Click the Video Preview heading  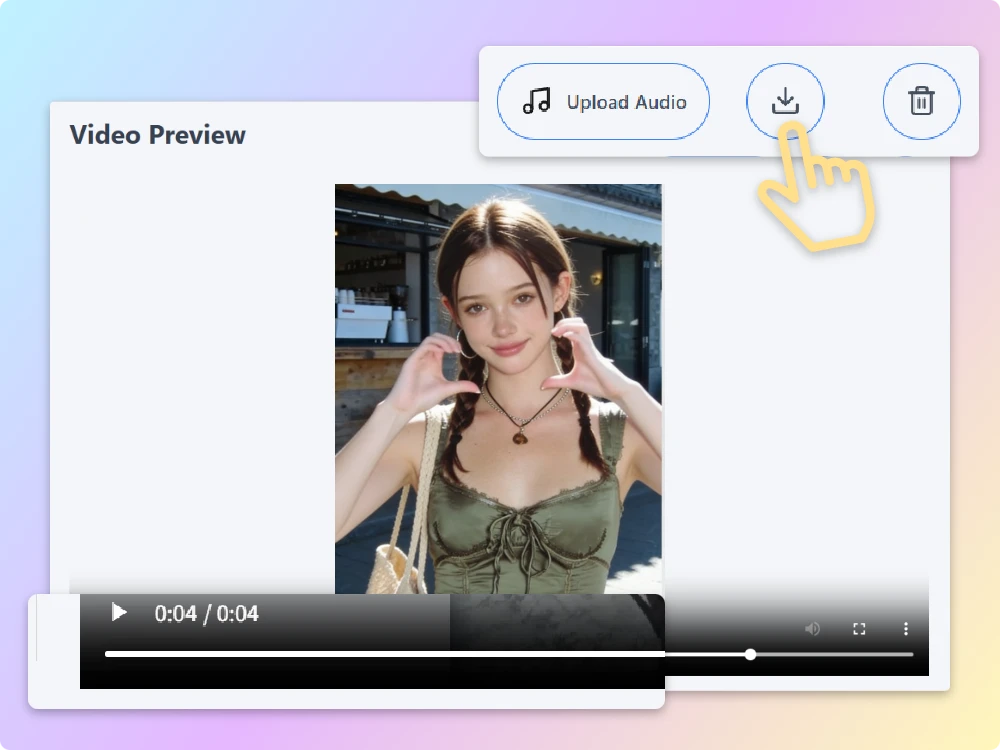pyautogui.click(x=158, y=135)
